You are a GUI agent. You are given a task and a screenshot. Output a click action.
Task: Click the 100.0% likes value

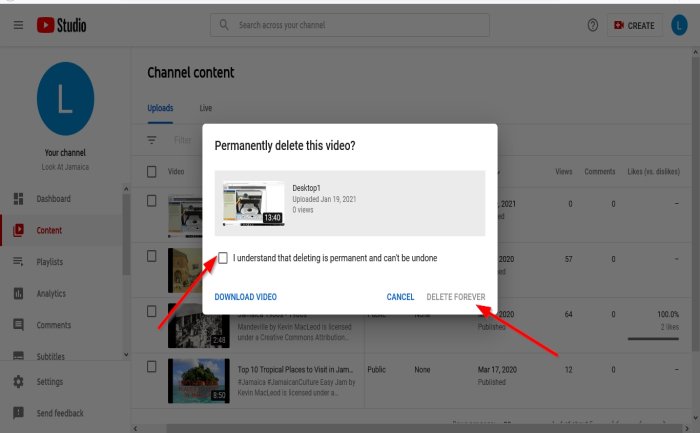[x=668, y=314]
